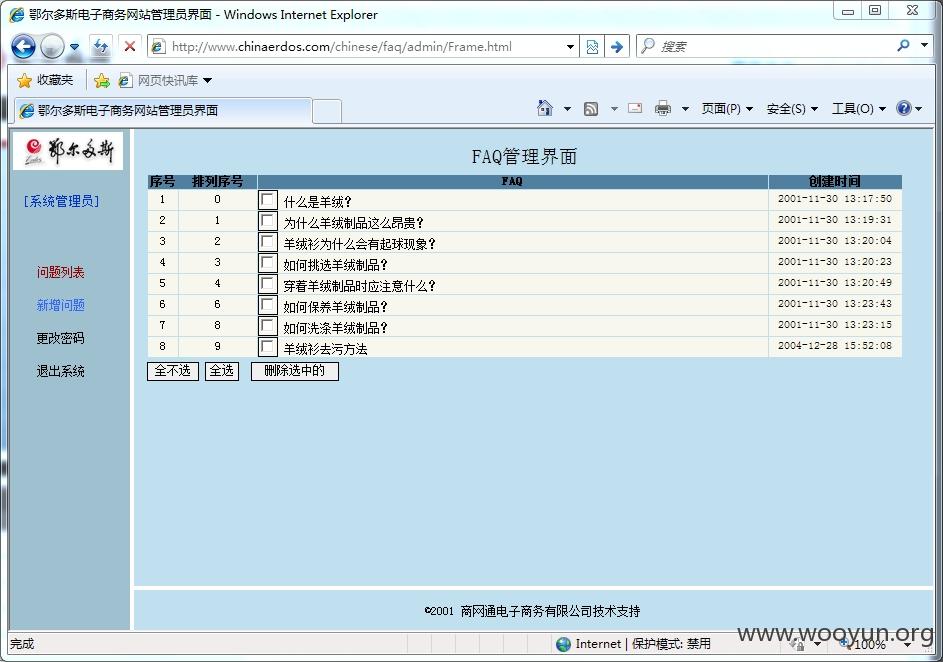The image size is (943, 662).
Task: Open the Favorites star 收藏夹
Action: tap(45, 80)
